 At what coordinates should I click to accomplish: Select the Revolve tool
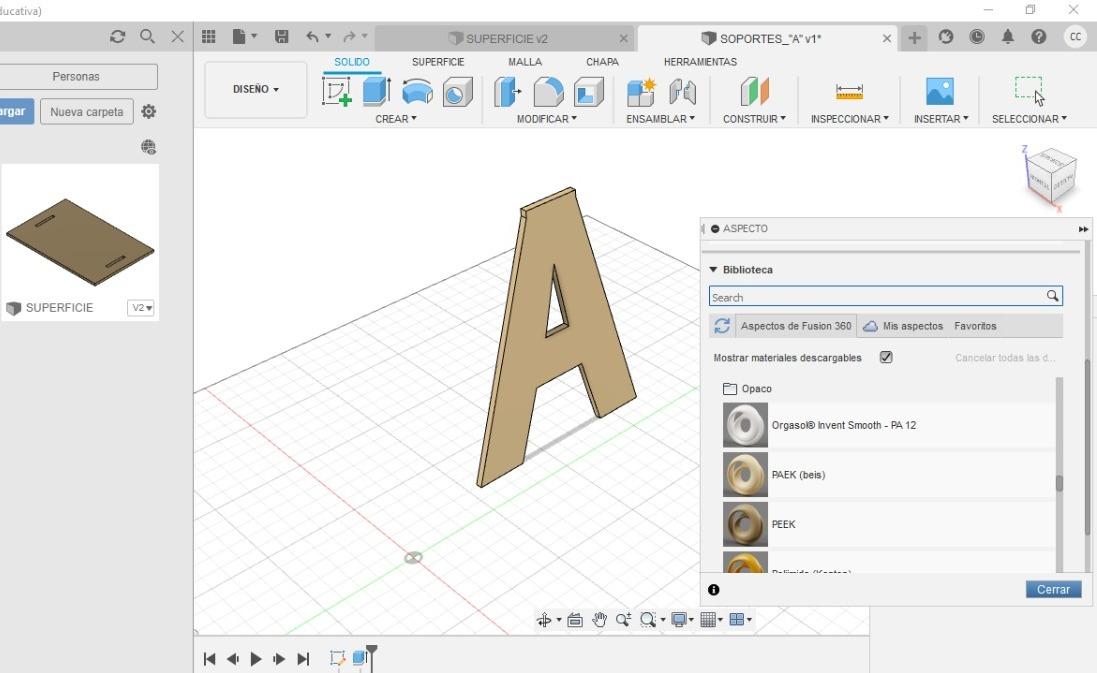pos(417,92)
